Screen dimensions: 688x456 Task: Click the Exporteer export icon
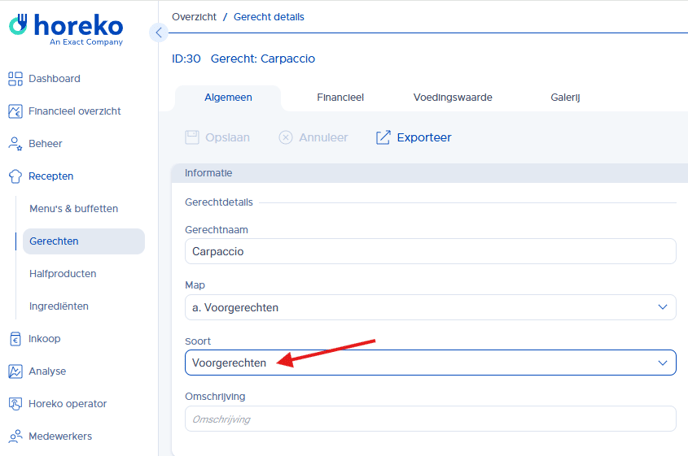pos(383,137)
